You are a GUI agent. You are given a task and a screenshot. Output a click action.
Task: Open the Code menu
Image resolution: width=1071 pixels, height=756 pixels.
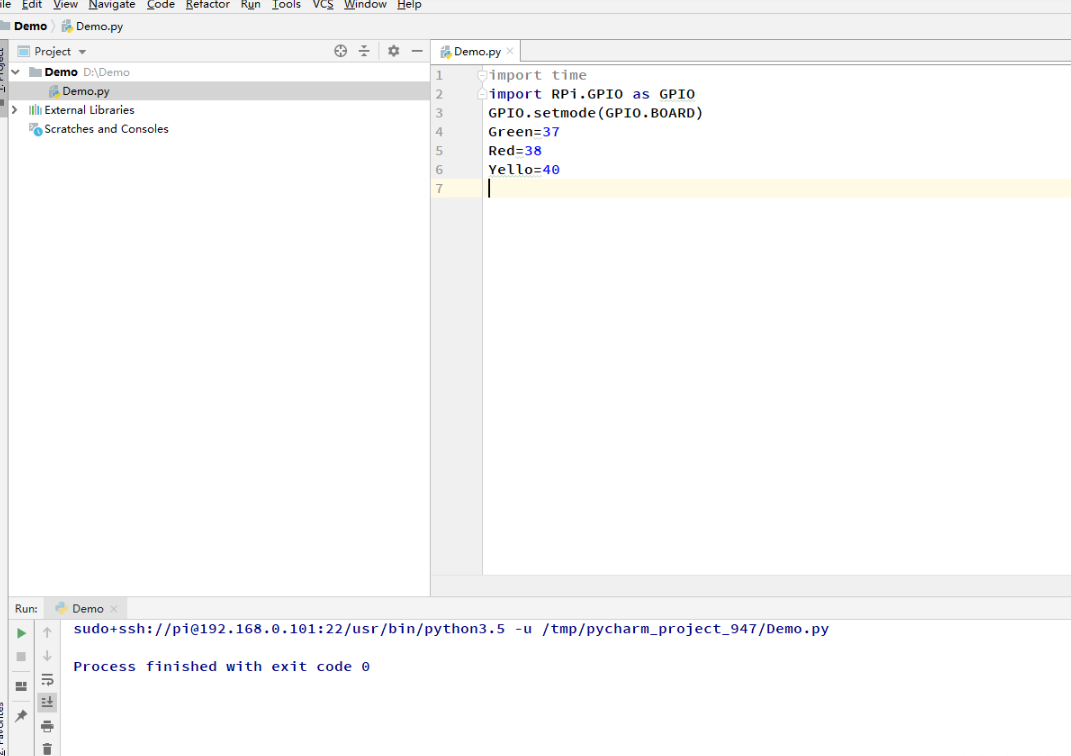pos(161,5)
